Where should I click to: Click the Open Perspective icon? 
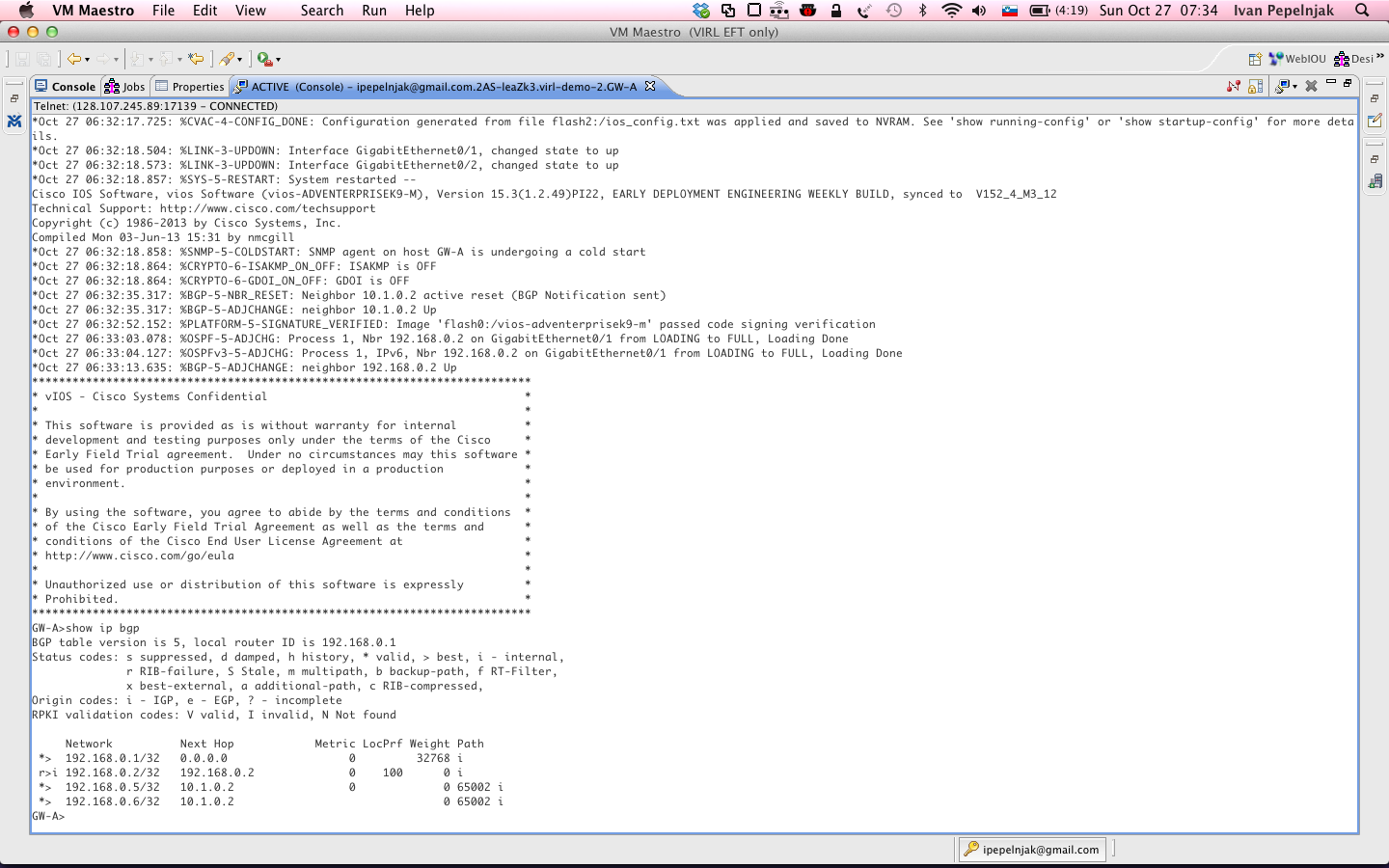[1255, 59]
